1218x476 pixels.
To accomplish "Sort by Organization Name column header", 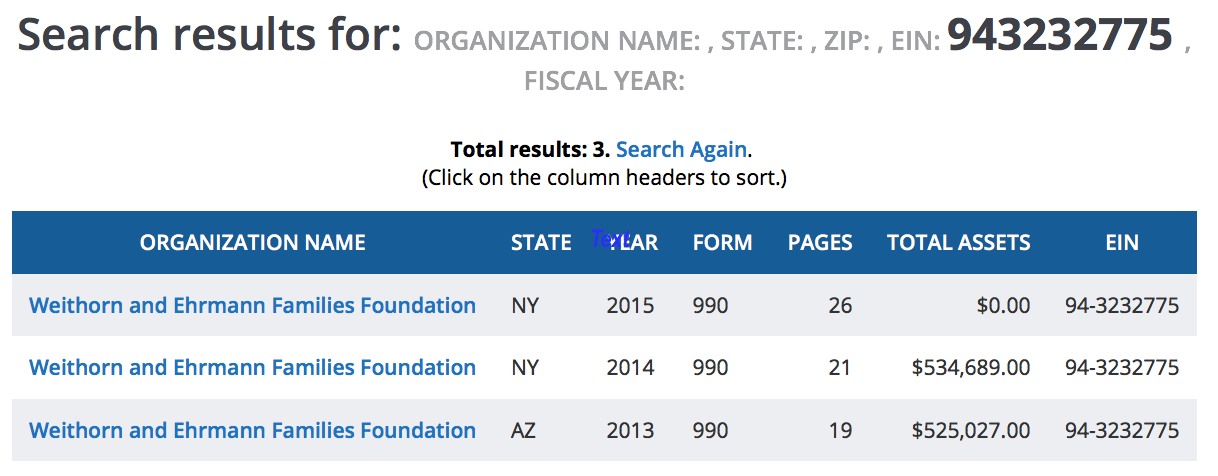I will point(252,243).
